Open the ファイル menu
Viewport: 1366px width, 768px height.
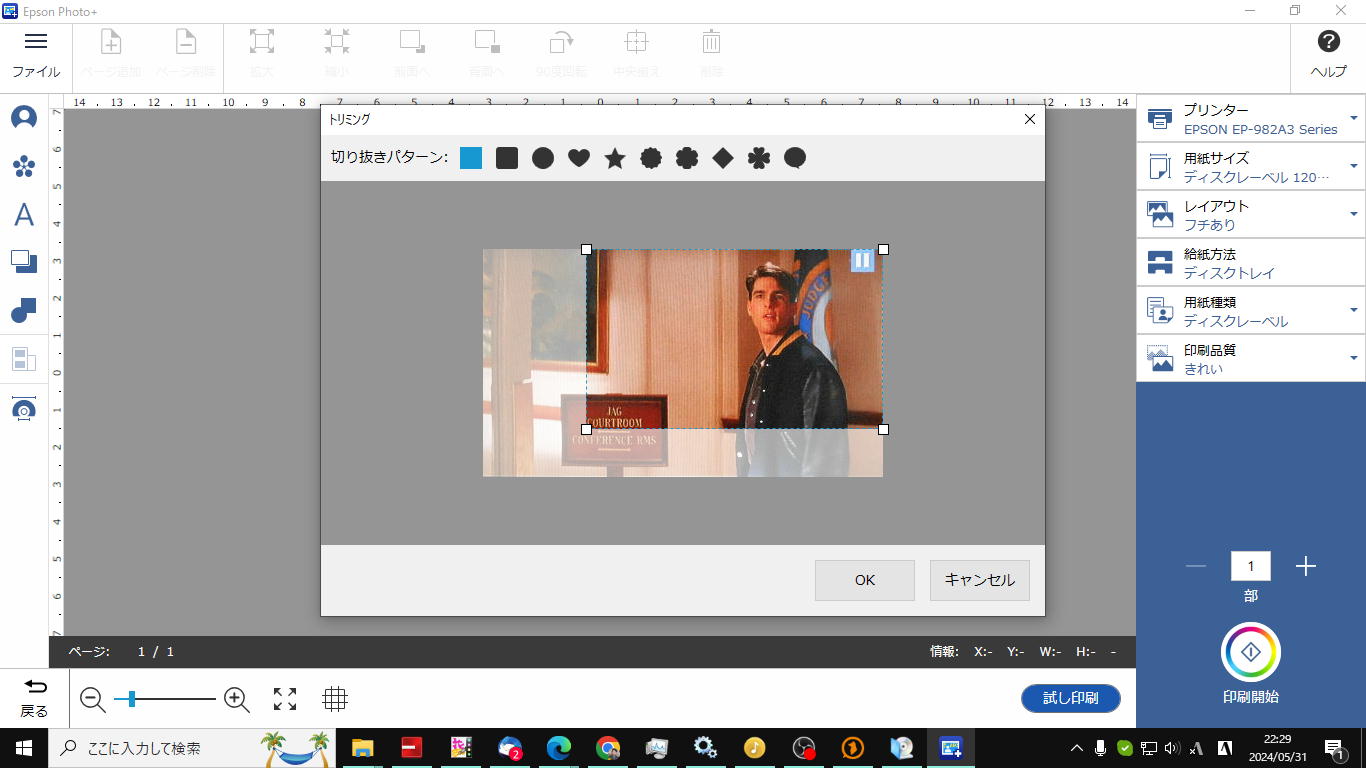pyautogui.click(x=36, y=55)
